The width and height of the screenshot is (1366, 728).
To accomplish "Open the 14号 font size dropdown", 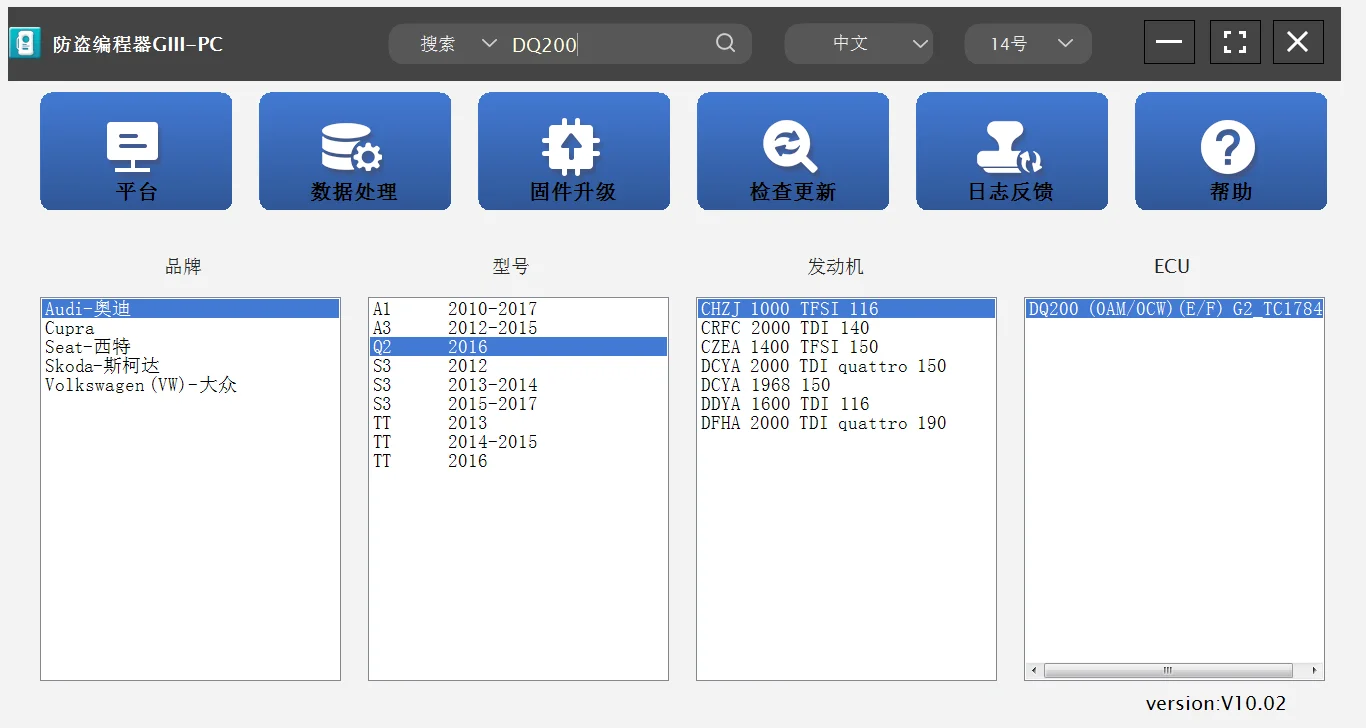I will pyautogui.click(x=1028, y=44).
